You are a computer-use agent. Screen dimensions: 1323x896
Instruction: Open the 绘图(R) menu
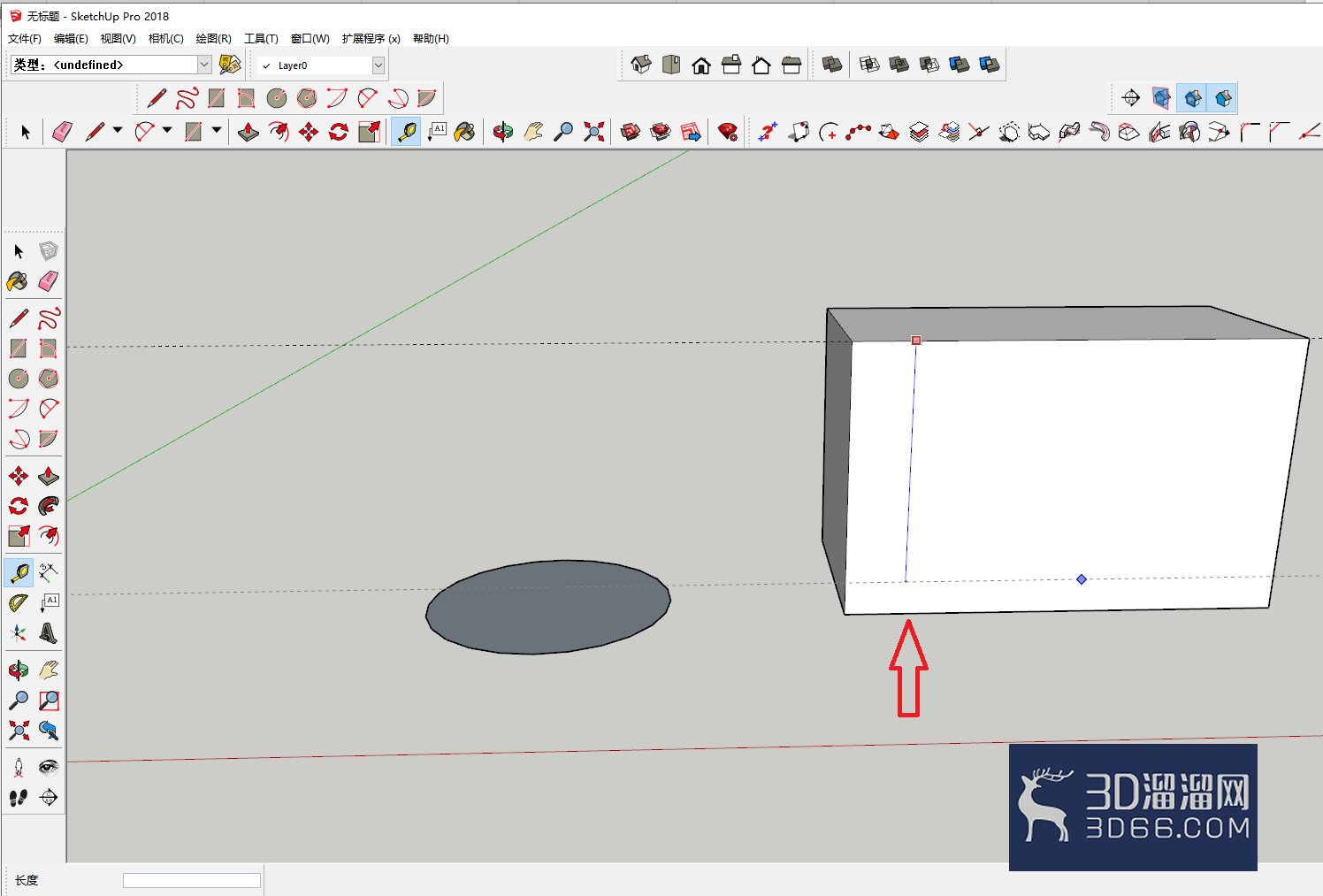point(213,39)
